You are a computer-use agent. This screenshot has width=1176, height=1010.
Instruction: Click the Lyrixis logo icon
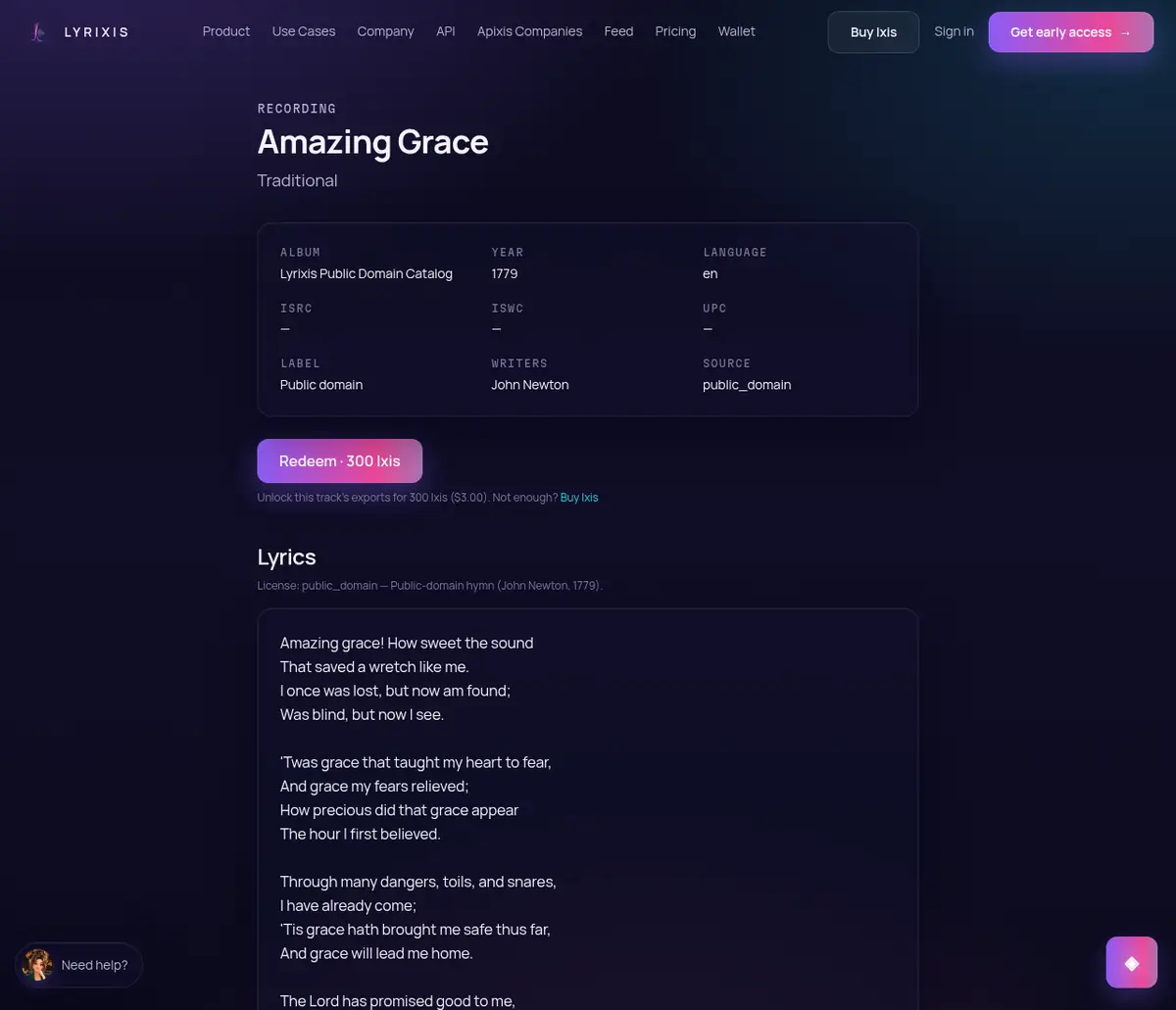[38, 32]
